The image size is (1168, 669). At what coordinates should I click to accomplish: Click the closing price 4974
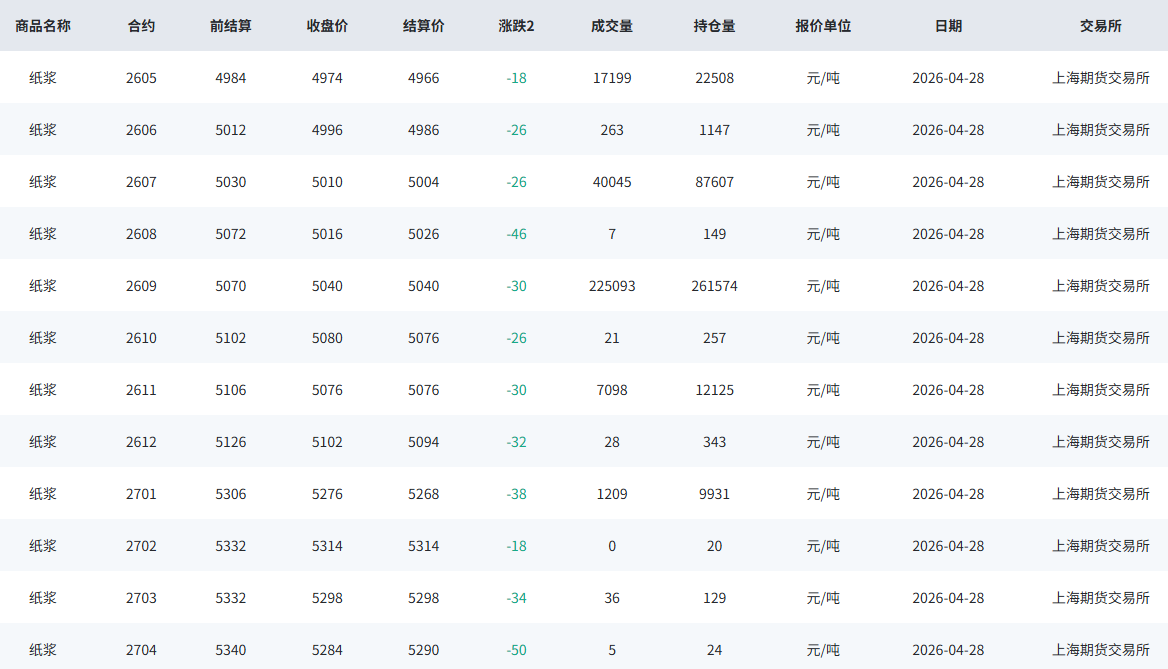pyautogui.click(x=327, y=78)
